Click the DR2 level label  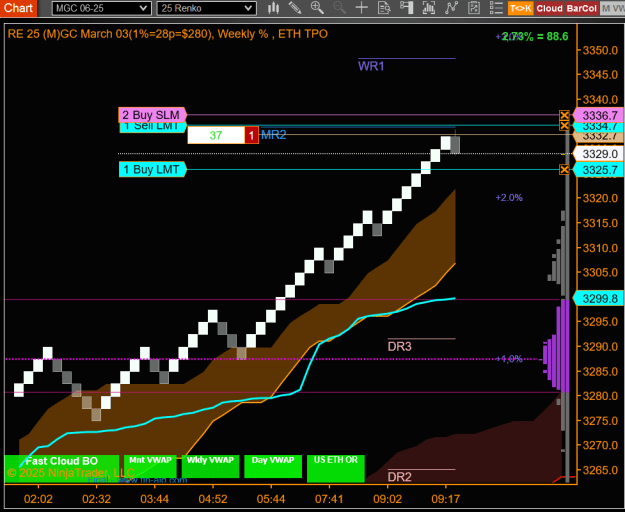399,477
